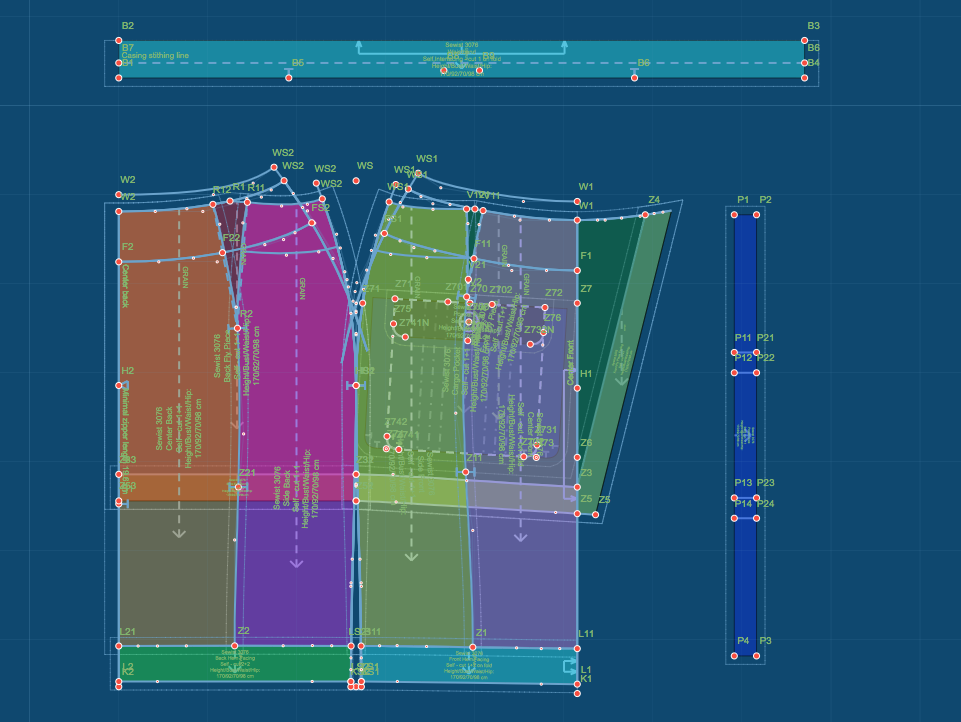
Task: Select the Side Back piece grainline arrowhead
Action: pyautogui.click(x=296, y=561)
